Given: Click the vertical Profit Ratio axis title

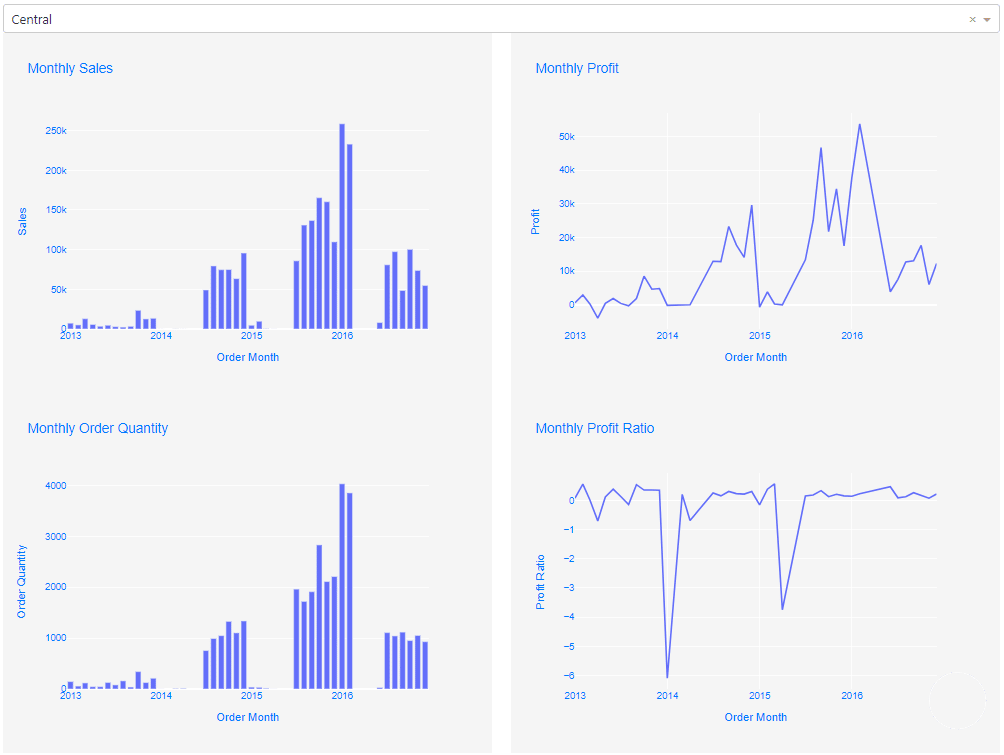Looking at the screenshot, I should point(540,581).
